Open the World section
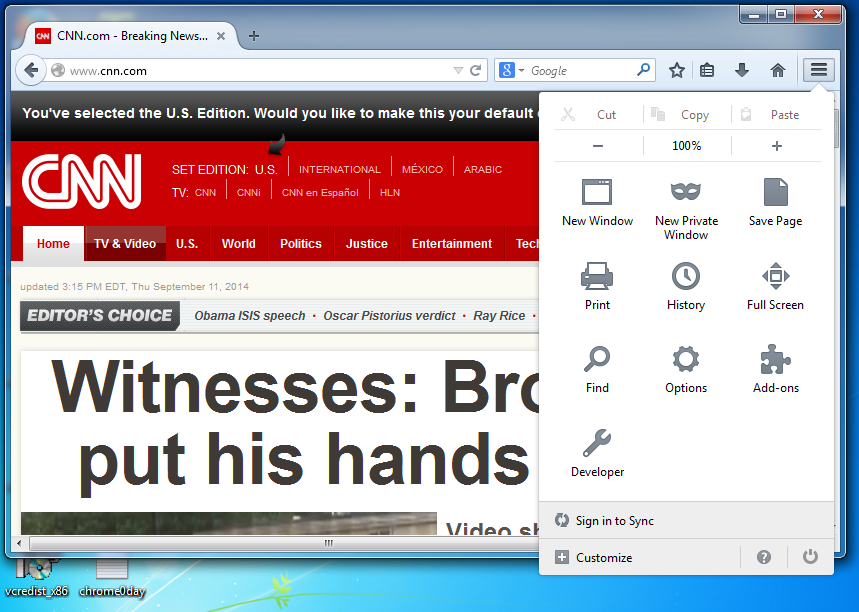The image size is (859, 612). click(238, 244)
